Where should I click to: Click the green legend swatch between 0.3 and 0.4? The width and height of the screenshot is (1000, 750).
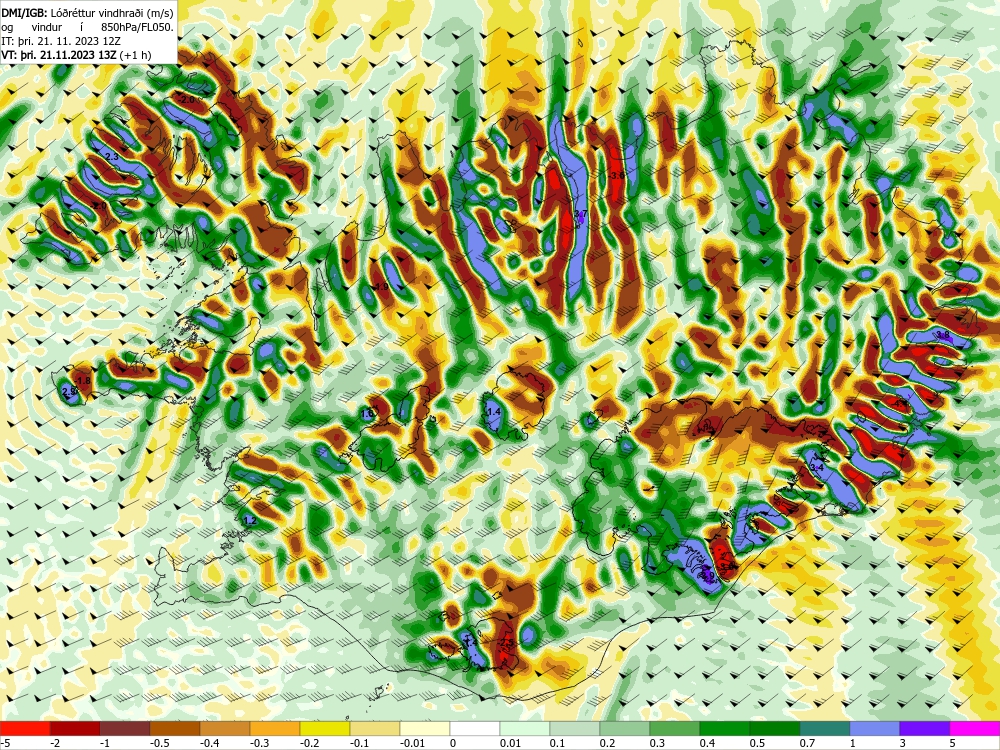point(675,728)
